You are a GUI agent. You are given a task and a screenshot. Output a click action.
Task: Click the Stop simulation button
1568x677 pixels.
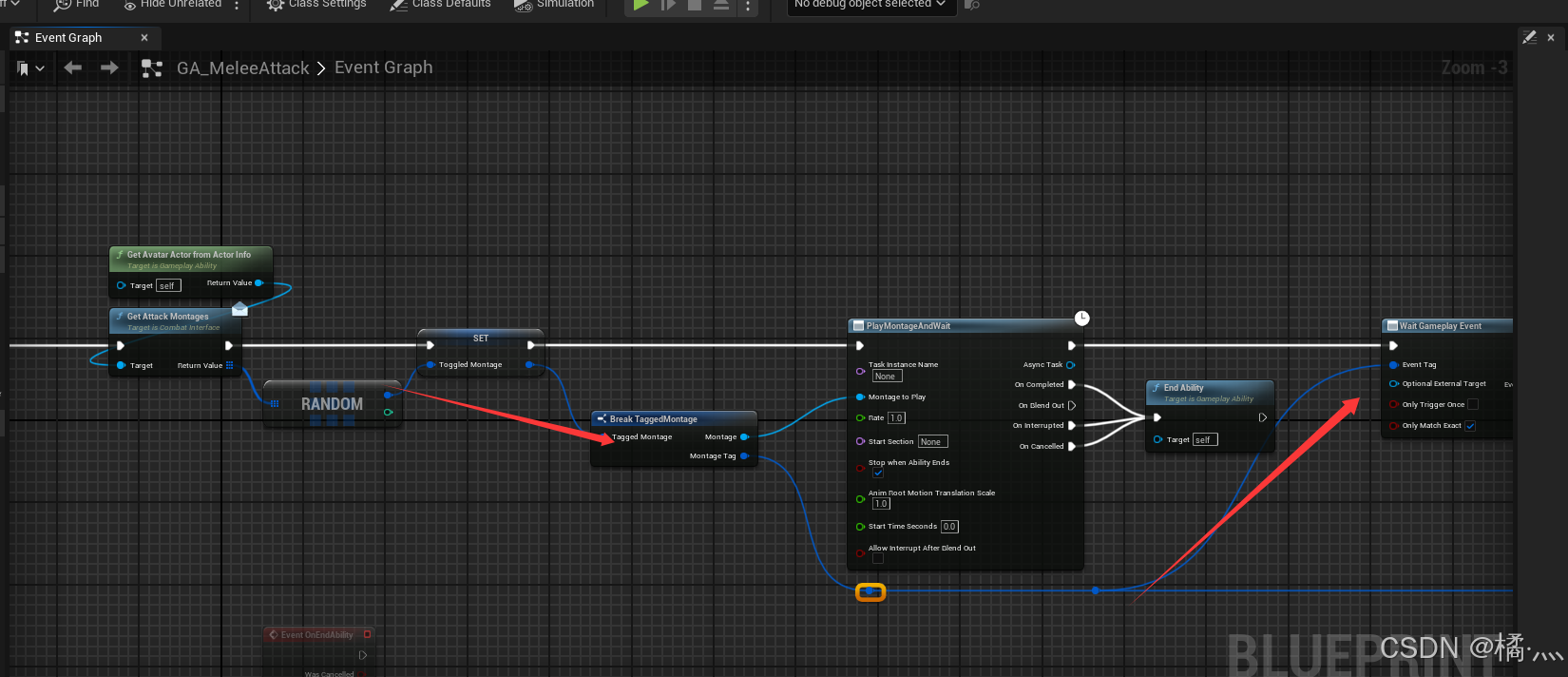click(695, 5)
